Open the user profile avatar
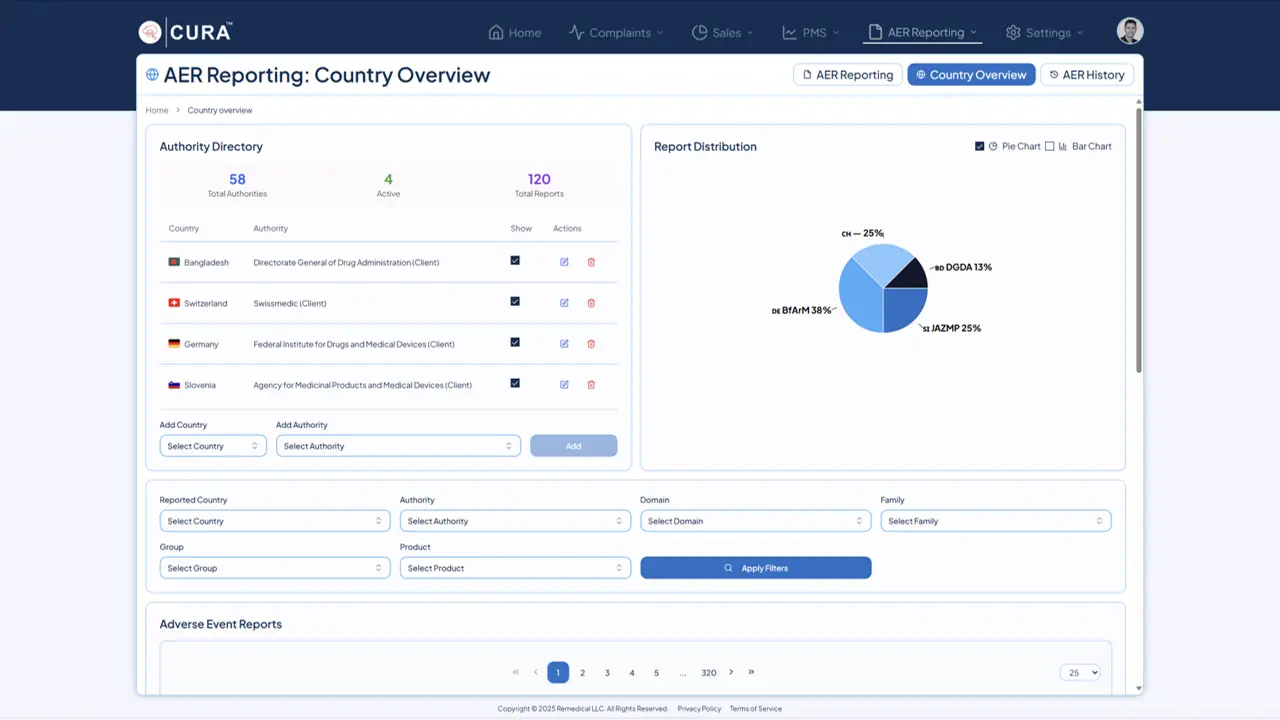Viewport: 1280px width, 720px height. tap(1130, 31)
